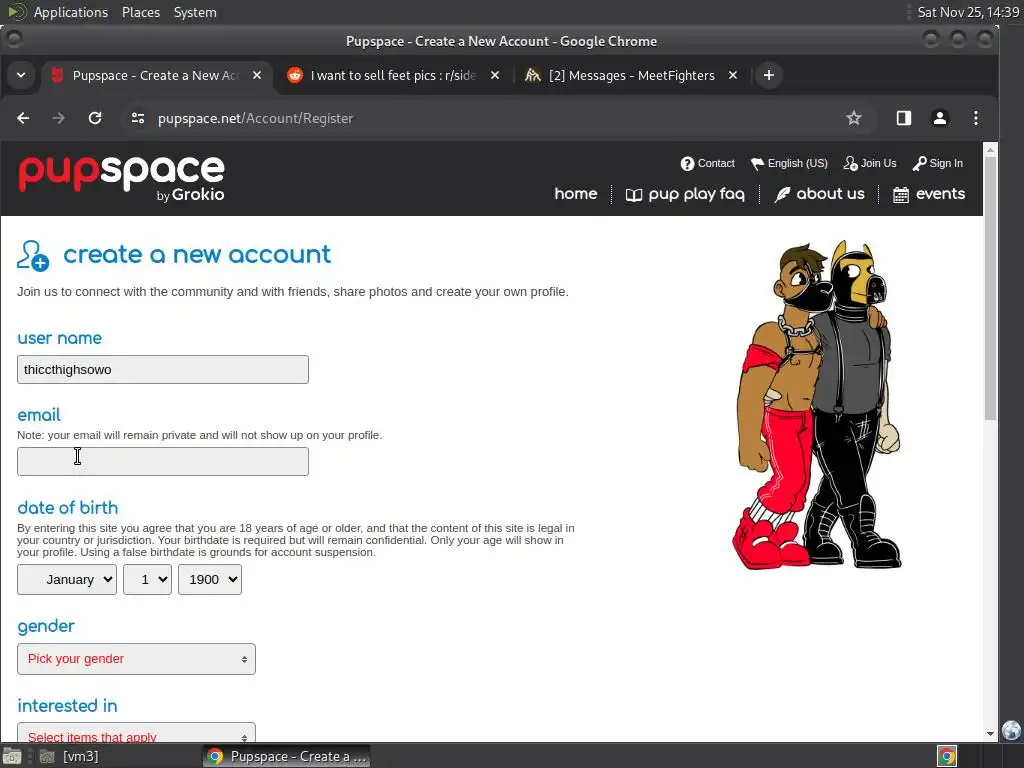Click the Pupspace Chrome taskbar button
This screenshot has height=768, width=1024.
[x=287, y=756]
